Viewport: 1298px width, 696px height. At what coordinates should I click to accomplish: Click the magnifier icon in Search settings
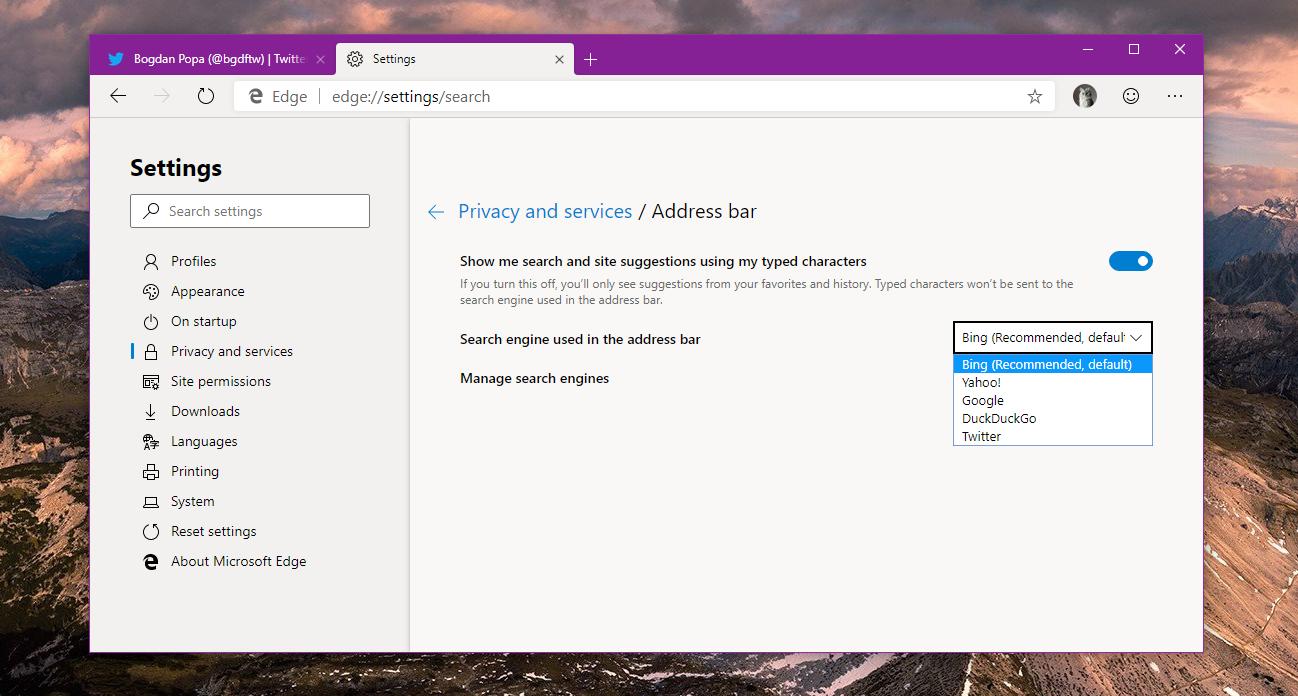tap(151, 211)
